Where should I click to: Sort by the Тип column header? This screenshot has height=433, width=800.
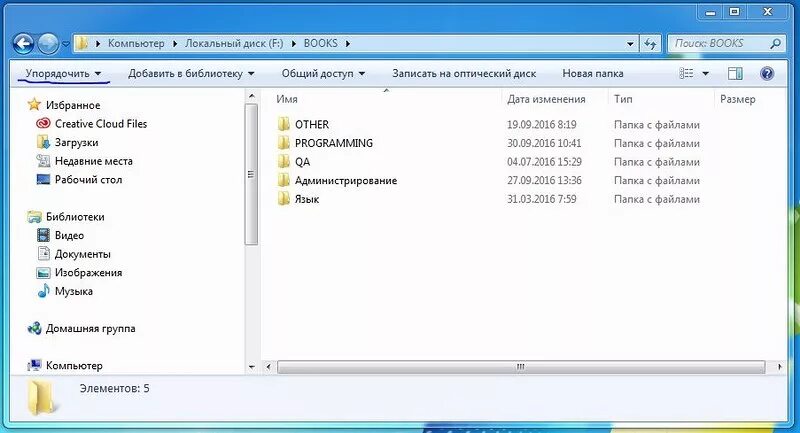(x=623, y=99)
